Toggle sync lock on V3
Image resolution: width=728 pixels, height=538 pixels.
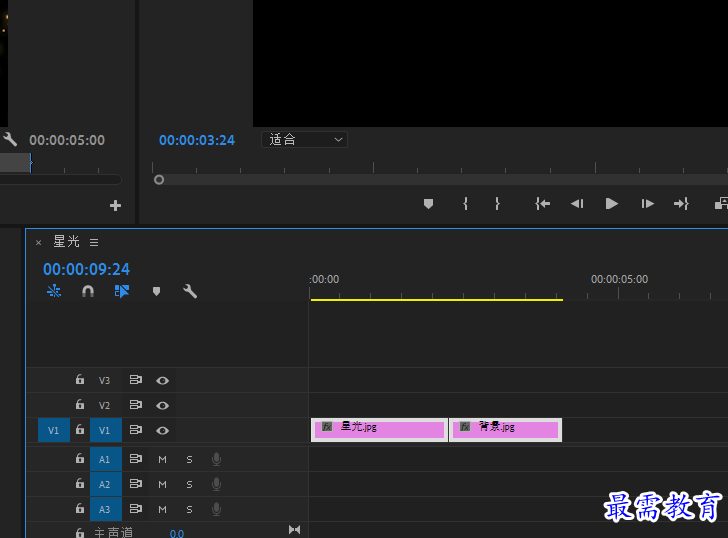[x=136, y=380]
